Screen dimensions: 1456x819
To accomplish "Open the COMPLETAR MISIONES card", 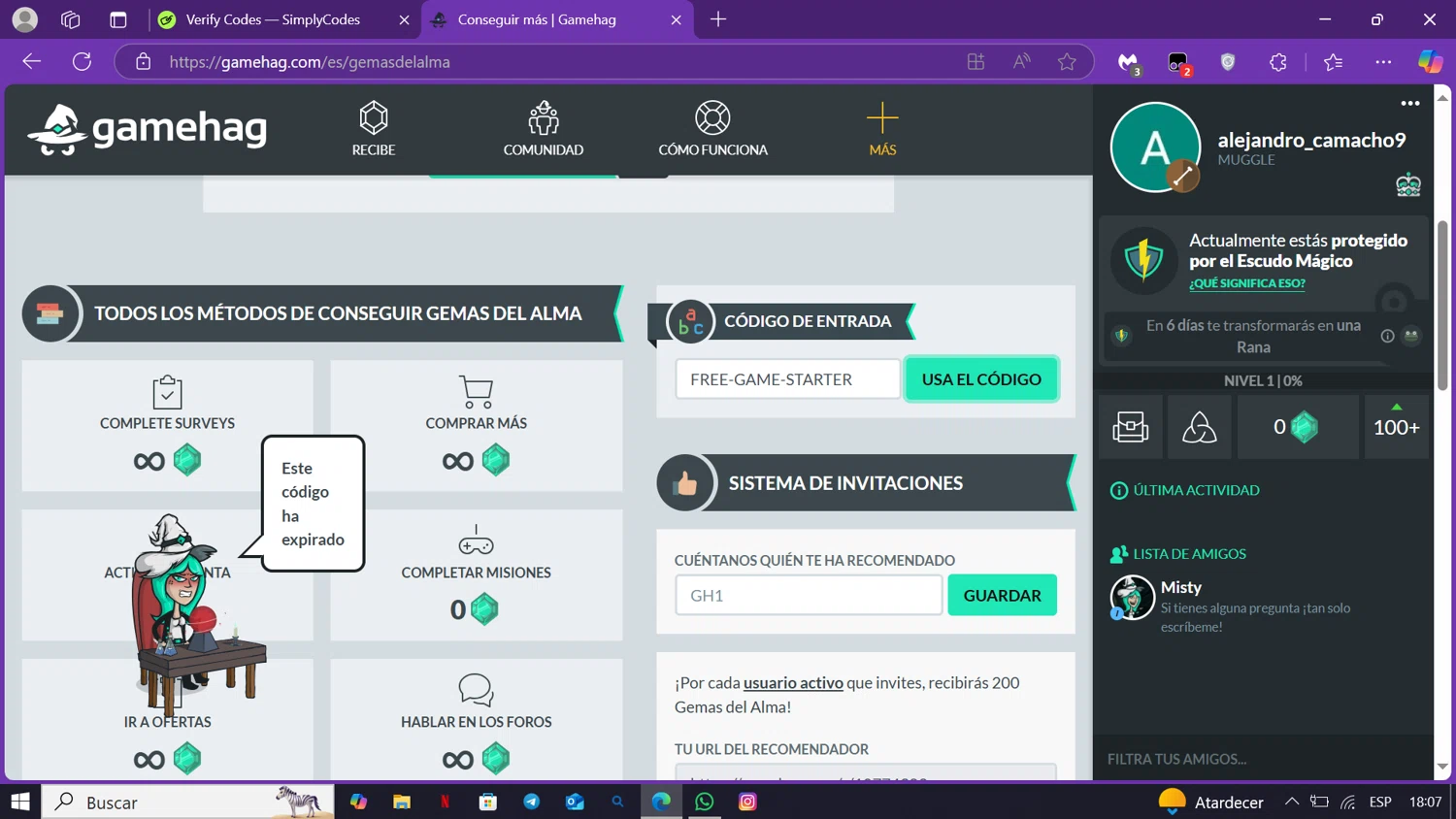I will tap(476, 574).
